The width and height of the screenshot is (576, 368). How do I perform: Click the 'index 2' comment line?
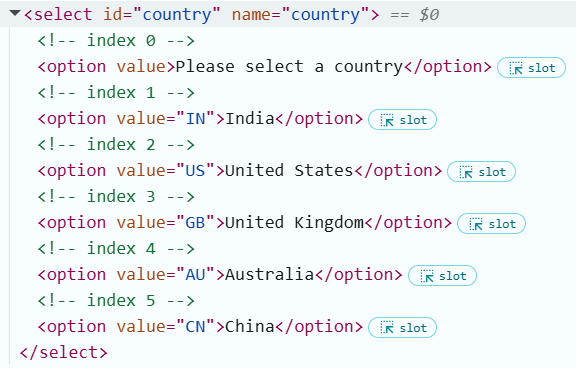coord(116,144)
